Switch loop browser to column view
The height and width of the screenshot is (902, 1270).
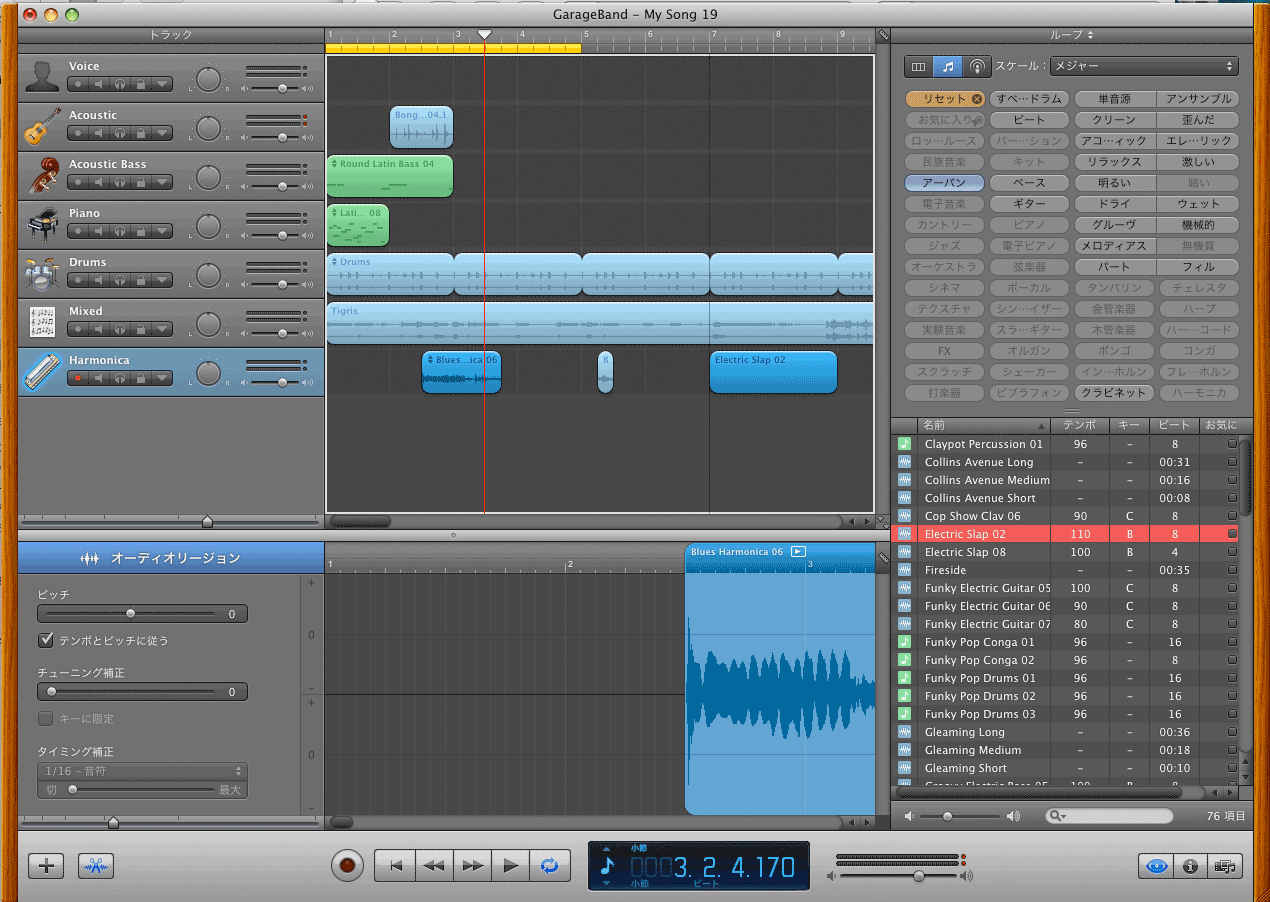pyautogui.click(x=918, y=66)
